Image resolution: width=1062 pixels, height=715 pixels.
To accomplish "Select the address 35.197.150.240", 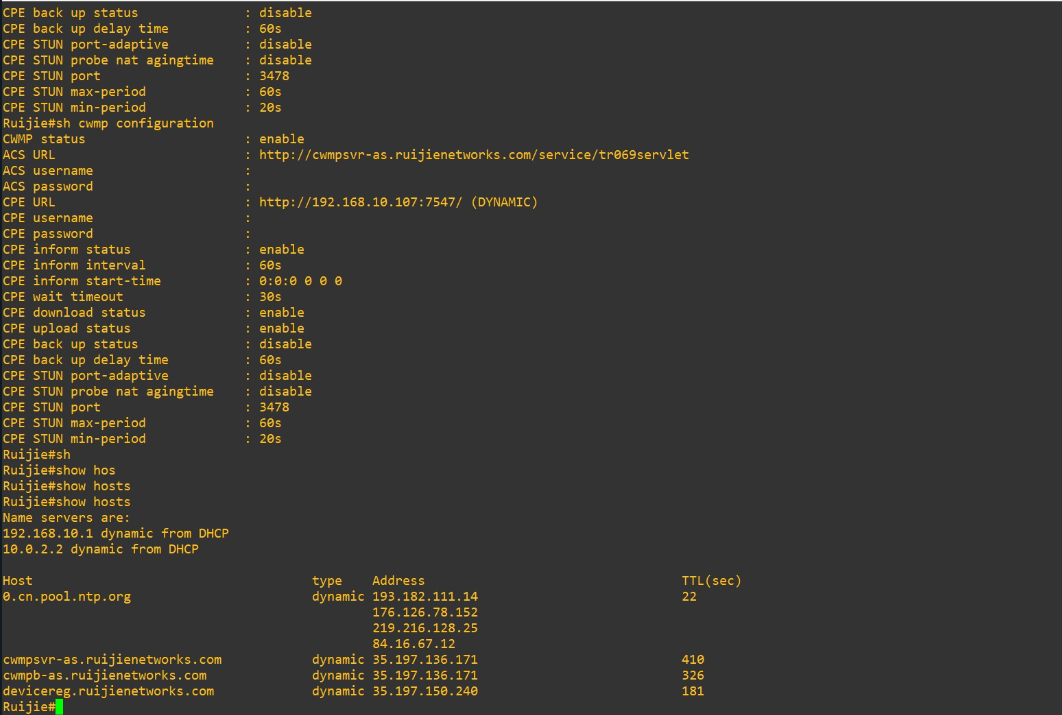I will click(424, 691).
